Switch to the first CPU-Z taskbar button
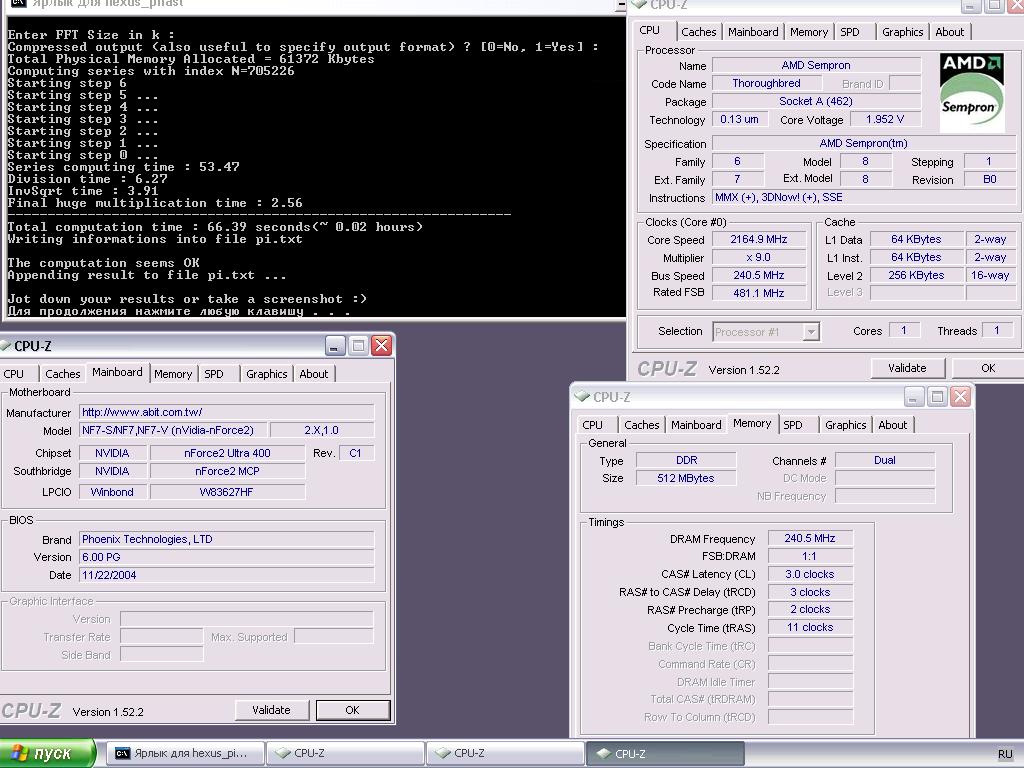Viewport: 1024px width, 768px height. 345,754
